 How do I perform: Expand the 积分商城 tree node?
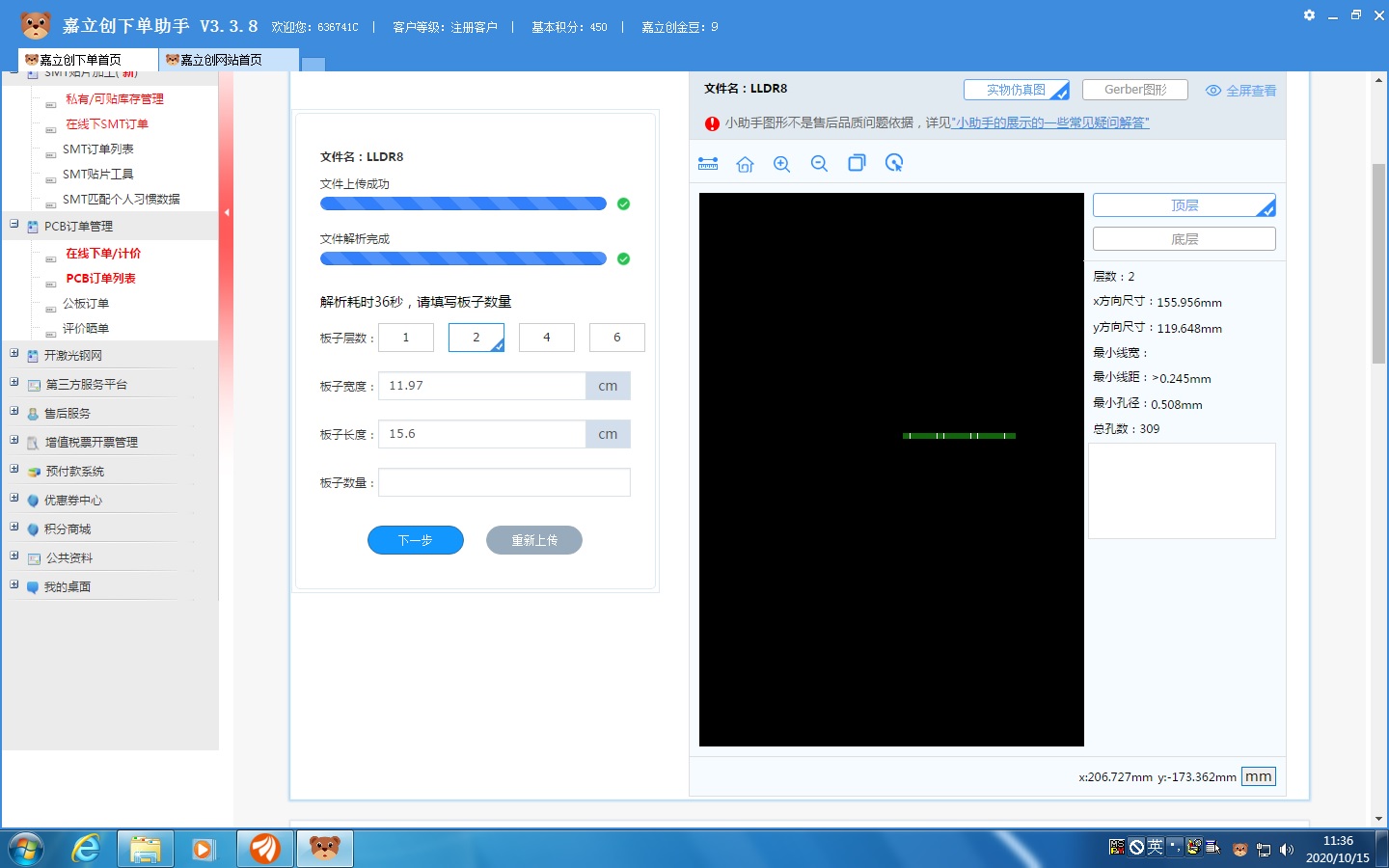tap(14, 527)
